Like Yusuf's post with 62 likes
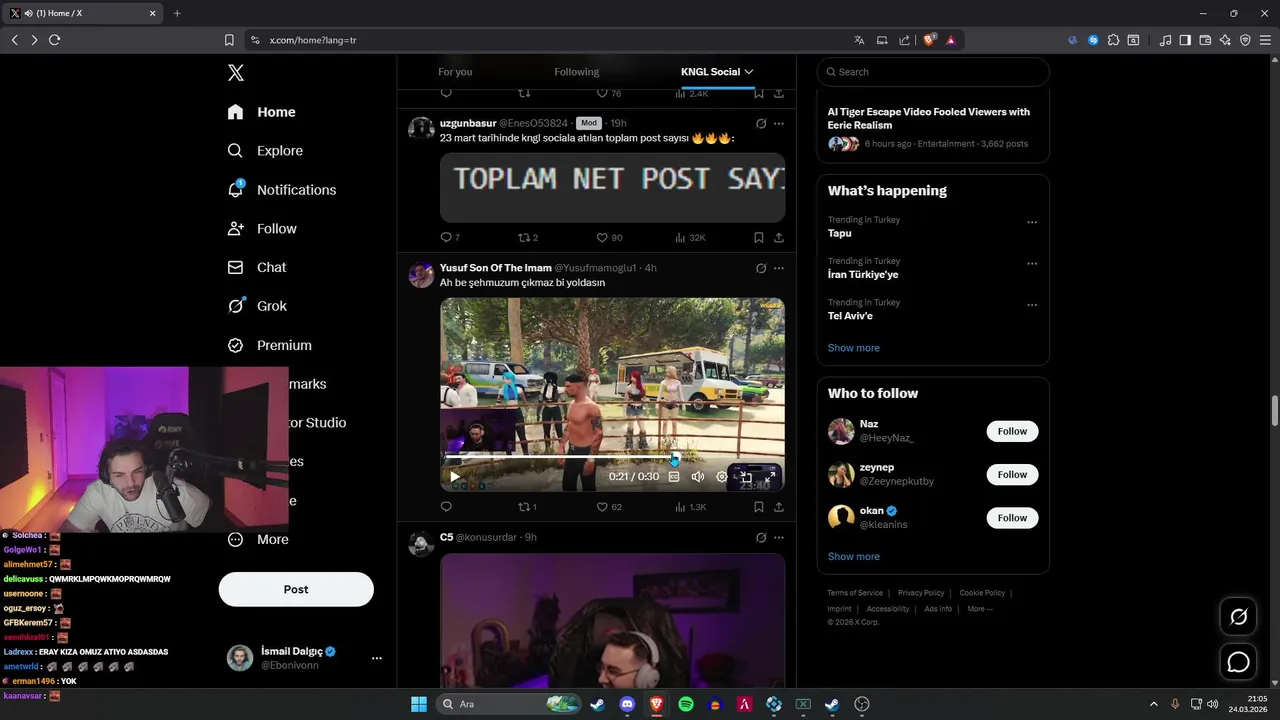 coord(602,507)
